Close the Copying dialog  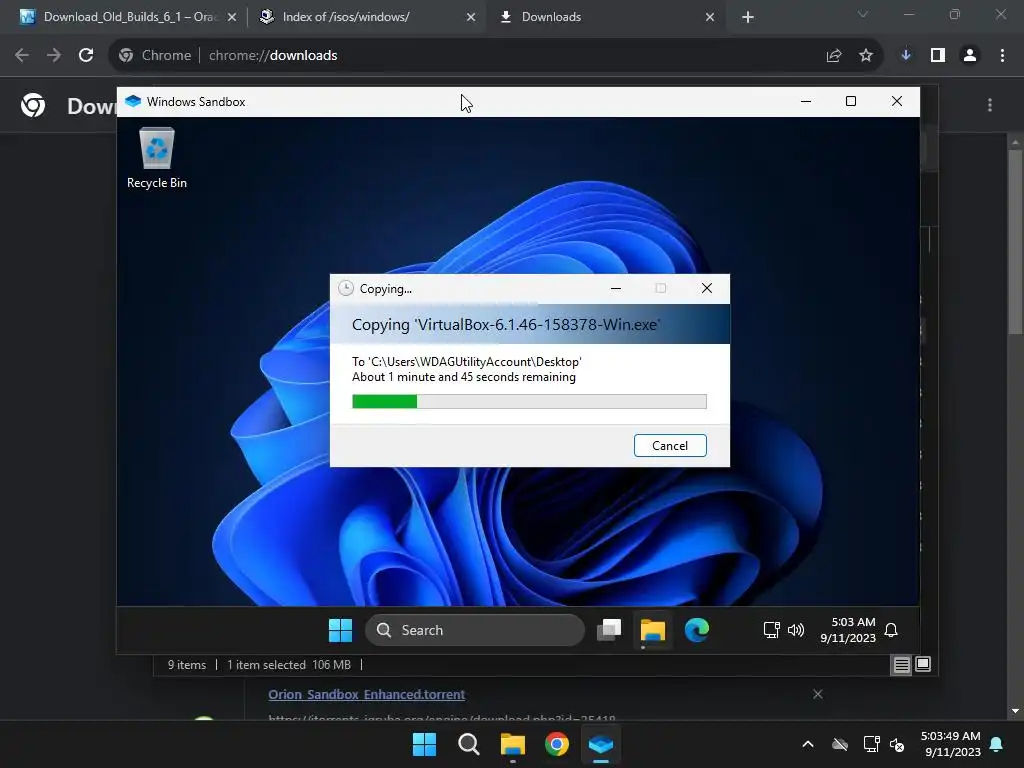point(707,288)
